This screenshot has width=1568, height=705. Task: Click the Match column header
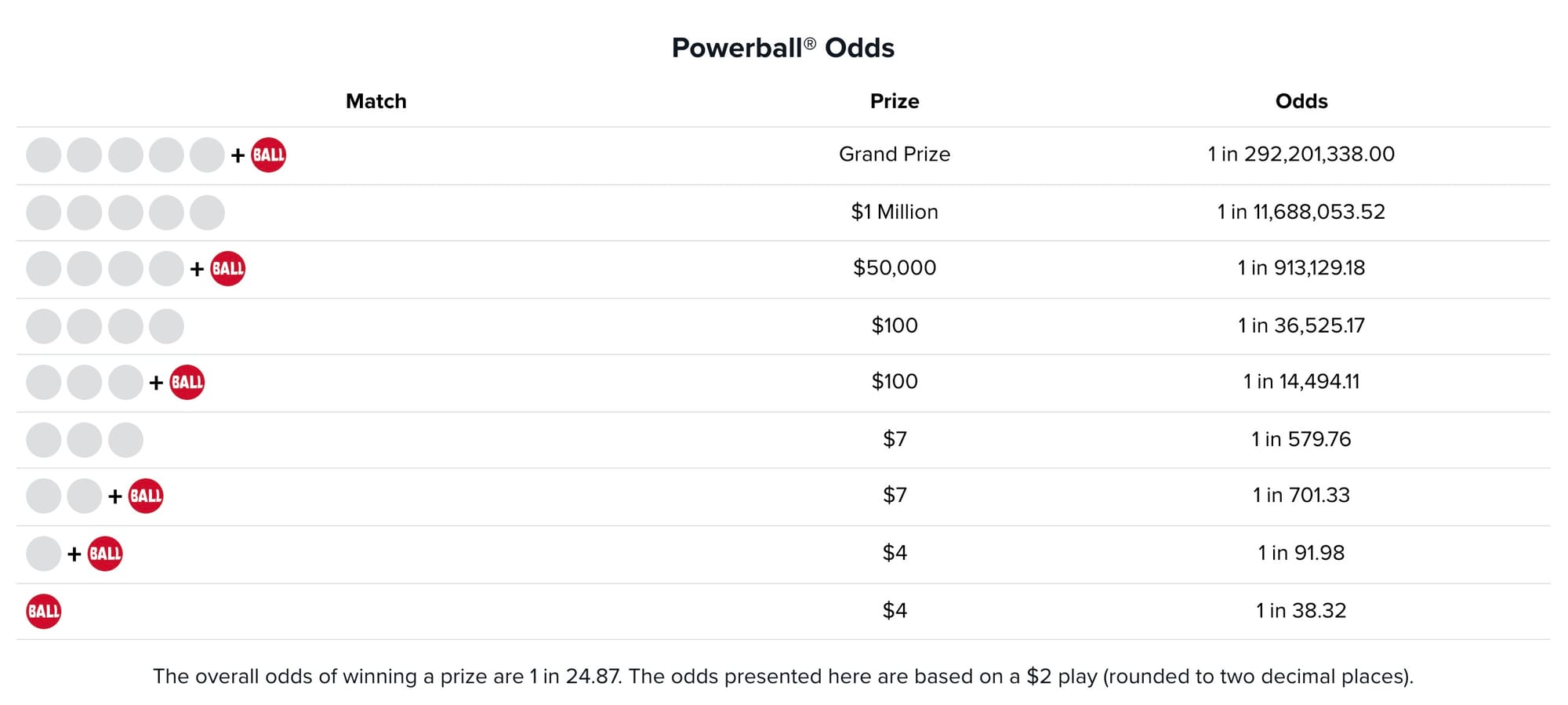[x=376, y=101]
